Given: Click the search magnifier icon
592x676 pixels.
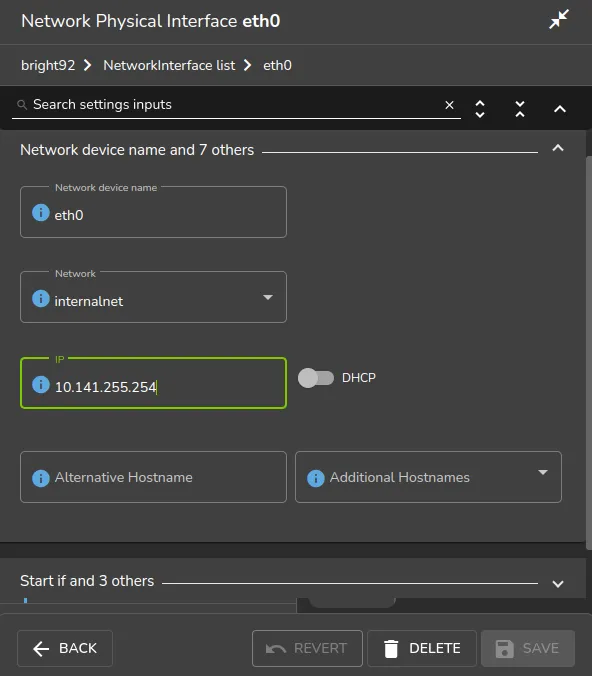Looking at the screenshot, I should click(22, 104).
